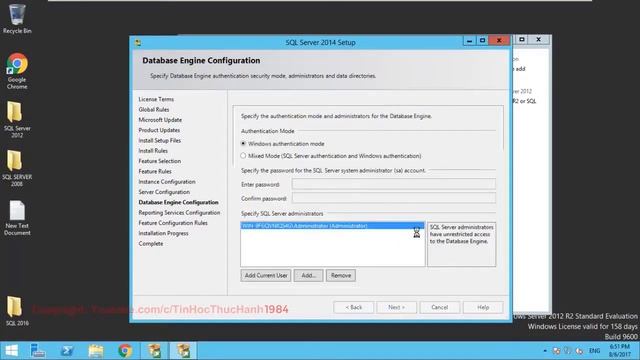
Task: Select Install Rules step
Action: [153, 151]
